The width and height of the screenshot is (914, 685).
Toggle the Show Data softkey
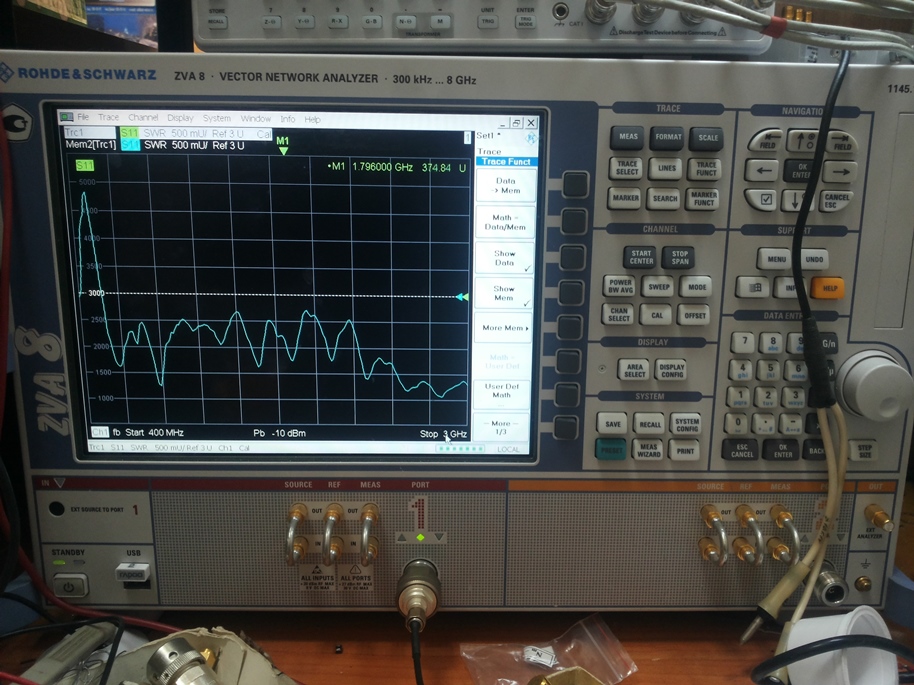pyautogui.click(x=505, y=257)
